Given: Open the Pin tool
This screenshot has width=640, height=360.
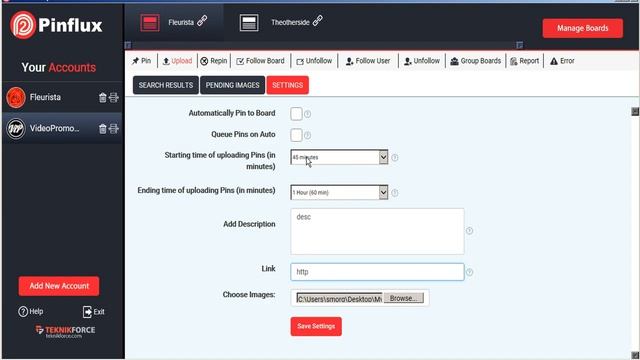Looking at the screenshot, I should point(142,61).
